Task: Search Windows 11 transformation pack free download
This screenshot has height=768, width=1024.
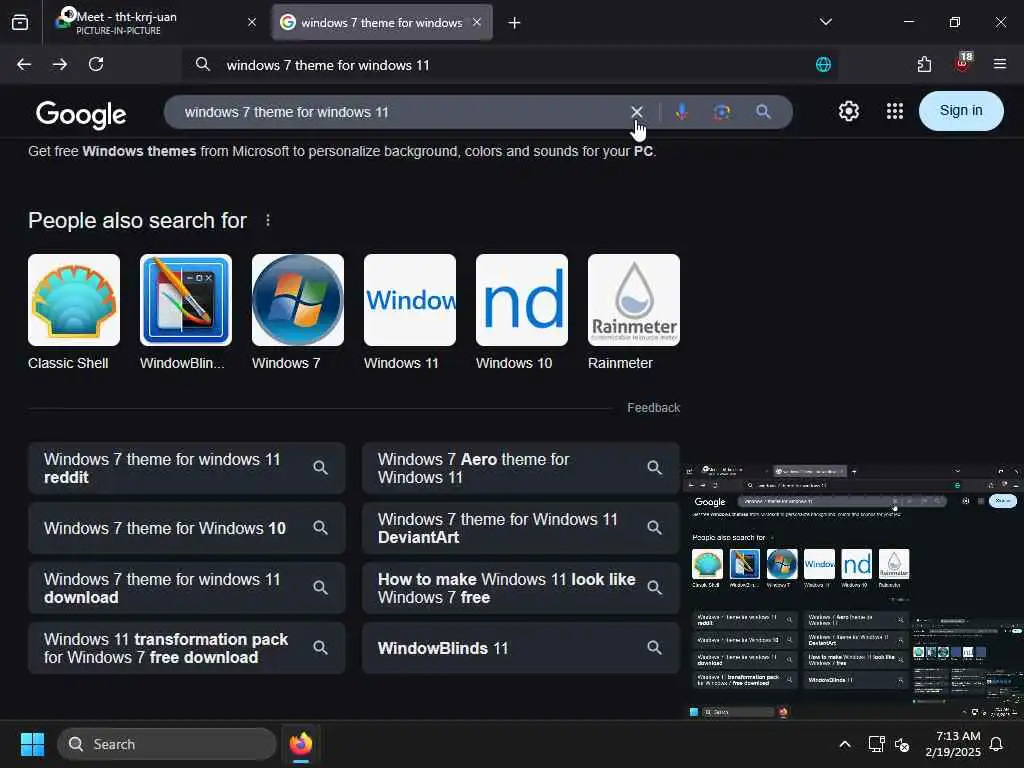Action: click(x=187, y=648)
